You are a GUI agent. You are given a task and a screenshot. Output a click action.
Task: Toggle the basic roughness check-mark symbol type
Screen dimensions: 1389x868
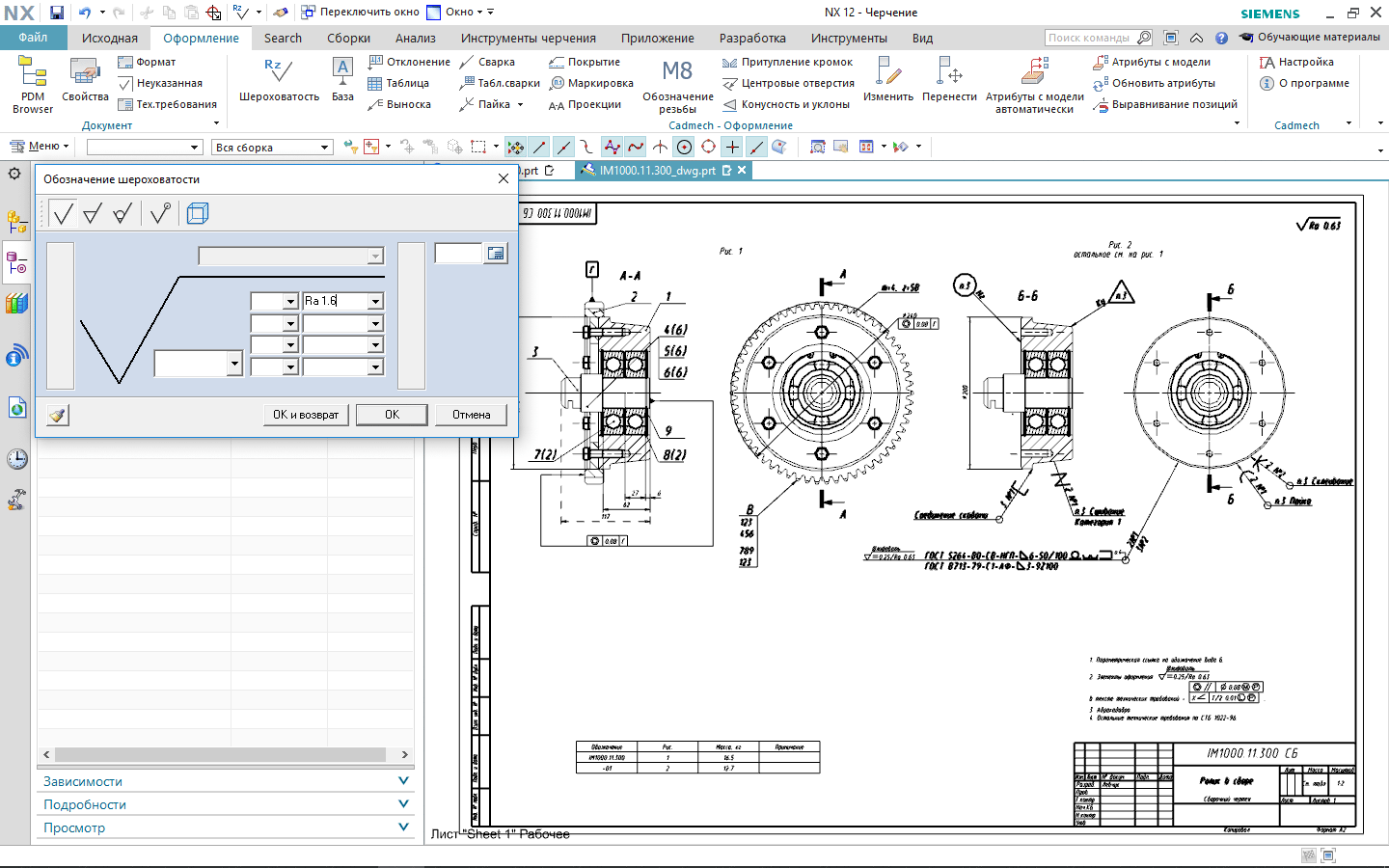tap(63, 213)
